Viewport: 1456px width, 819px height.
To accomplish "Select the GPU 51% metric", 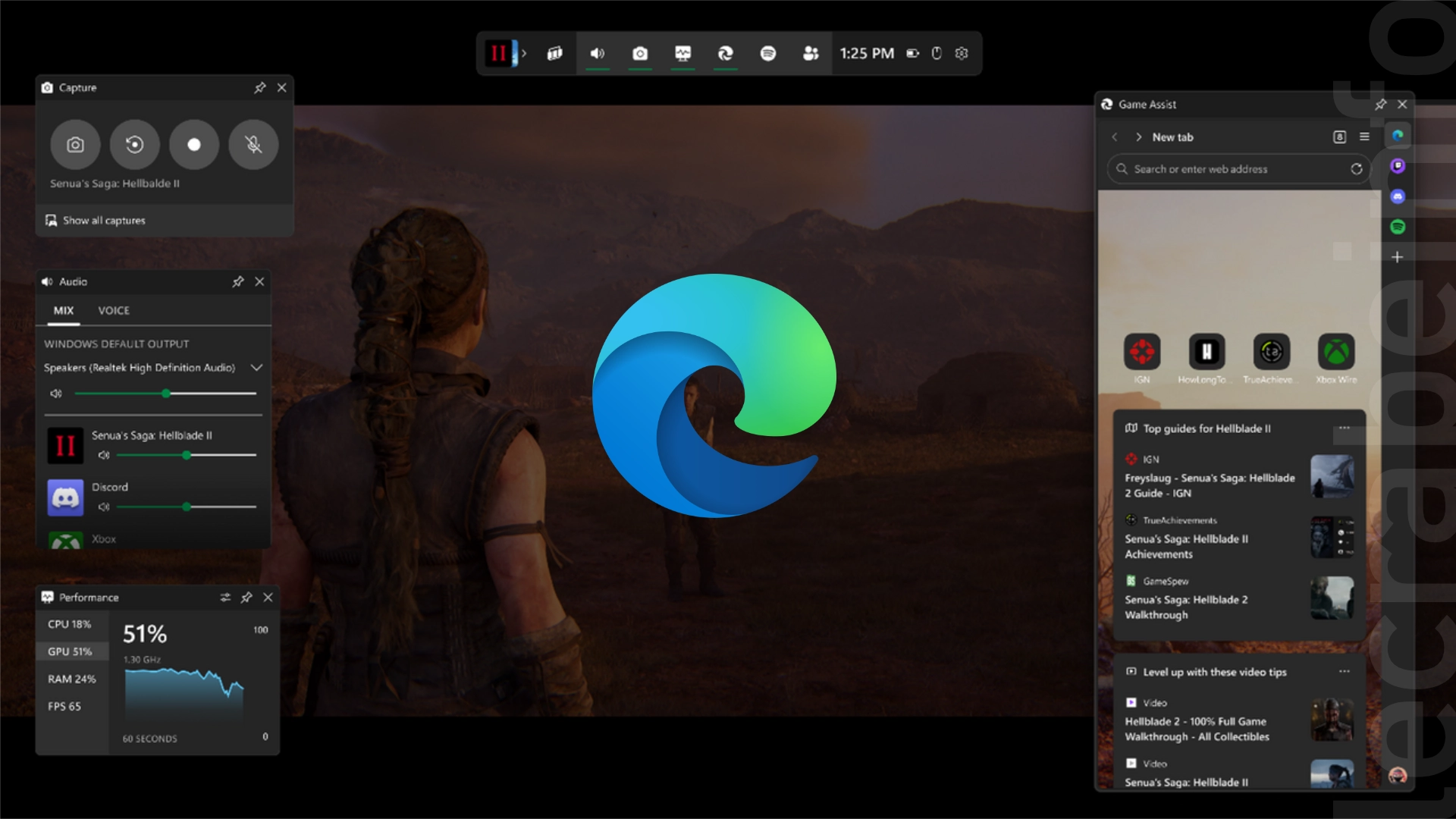I will 72,651.
